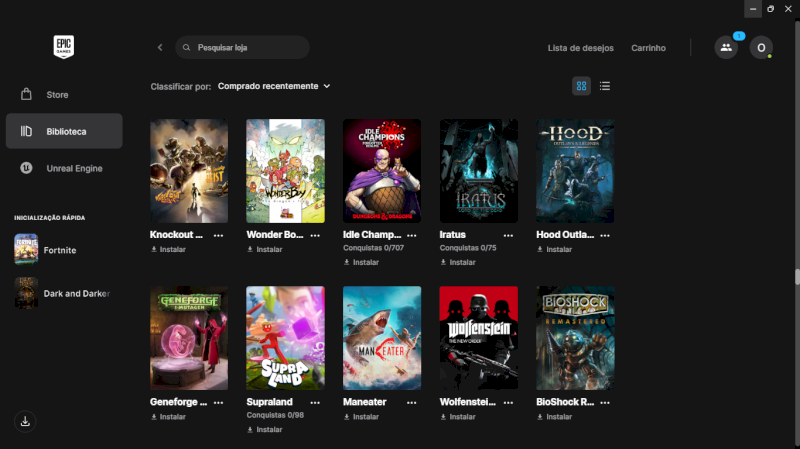Viewport: 800px width, 449px height.
Task: Click the Maneater title text
Action: (x=364, y=402)
